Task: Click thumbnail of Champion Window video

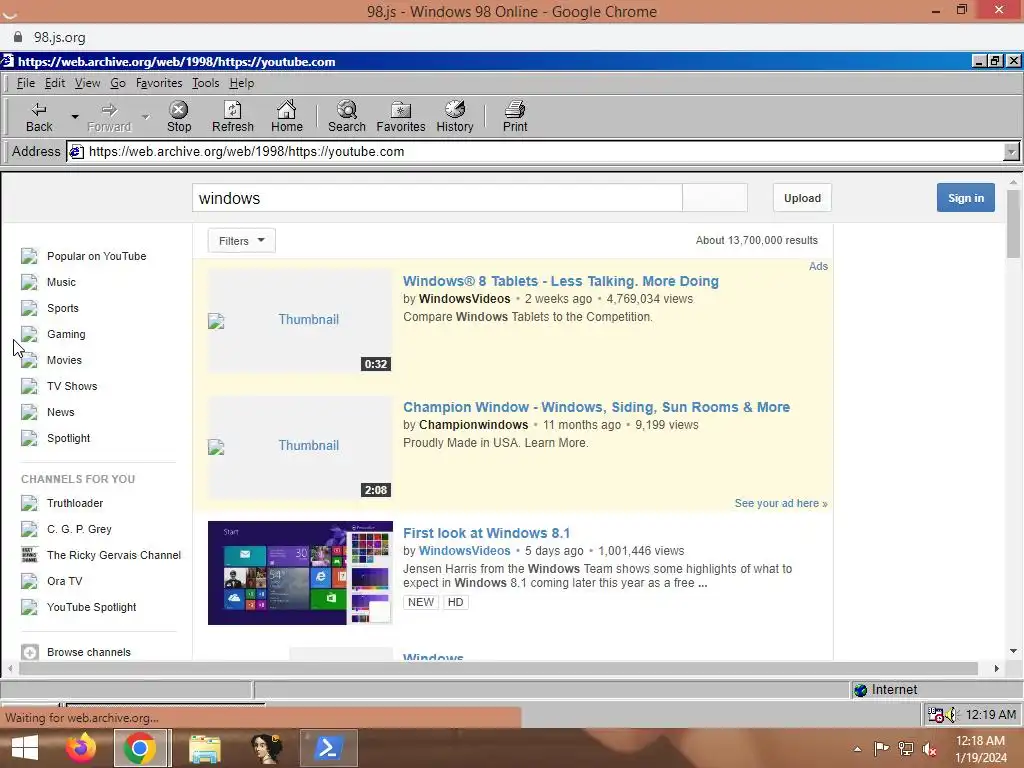Action: coord(300,447)
